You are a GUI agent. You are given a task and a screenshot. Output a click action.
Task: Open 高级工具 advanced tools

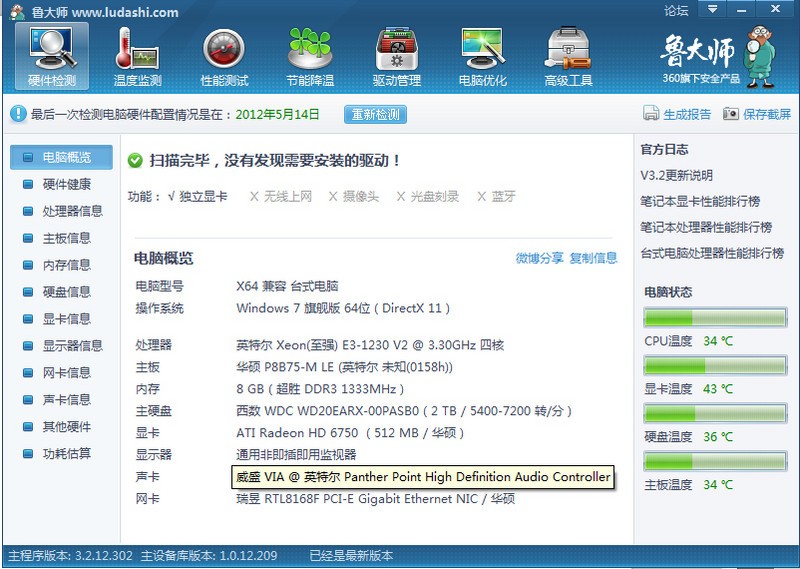click(568, 57)
